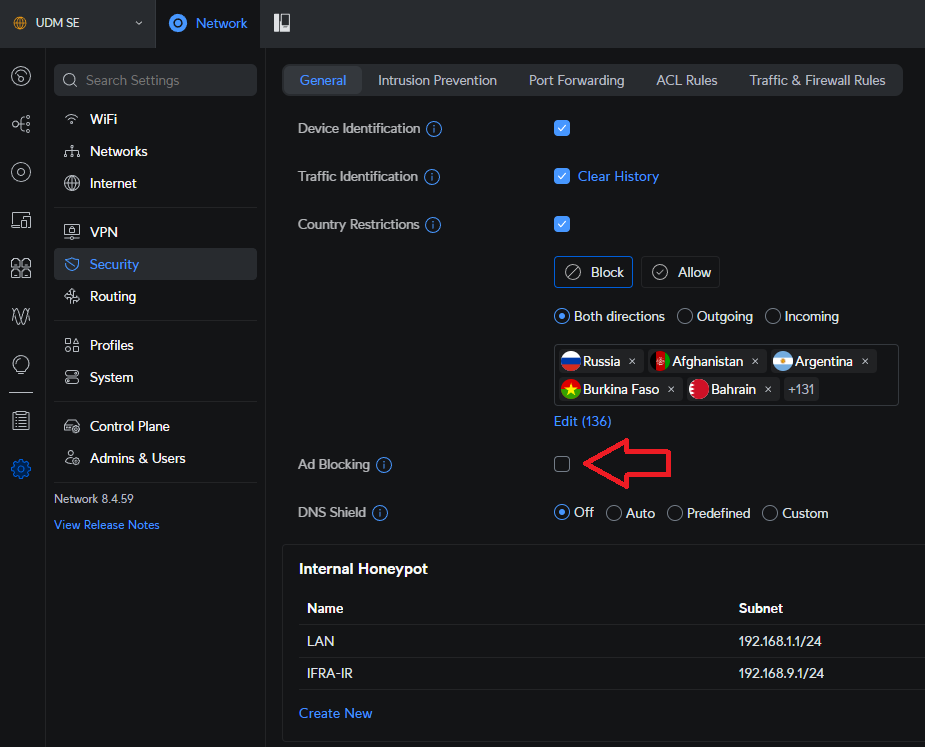Image resolution: width=925 pixels, height=747 pixels.
Task: Open Admins & Users settings
Action: (x=155, y=458)
